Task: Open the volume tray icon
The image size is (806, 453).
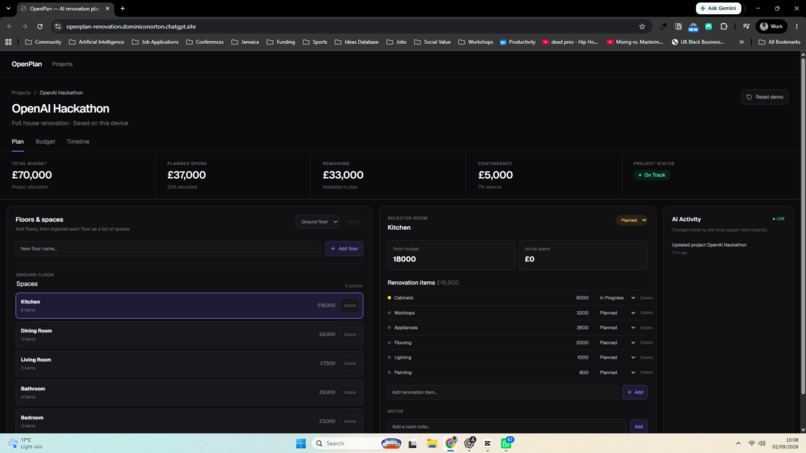Action: pos(762,443)
